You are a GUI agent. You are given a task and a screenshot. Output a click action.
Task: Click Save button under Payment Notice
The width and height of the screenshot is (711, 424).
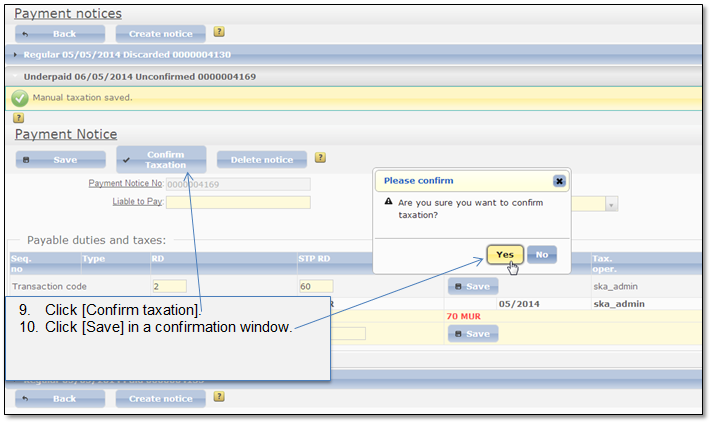point(61,160)
